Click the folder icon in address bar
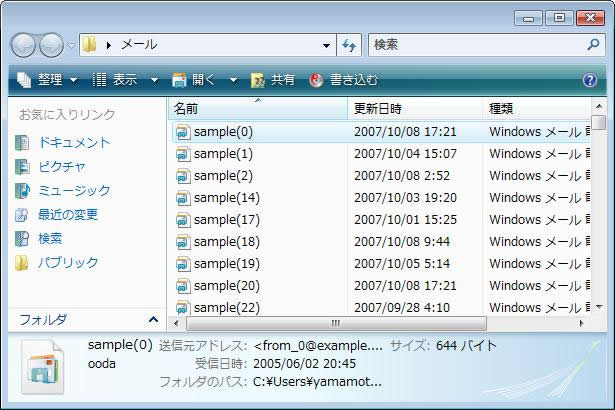615x410 pixels. click(x=90, y=45)
